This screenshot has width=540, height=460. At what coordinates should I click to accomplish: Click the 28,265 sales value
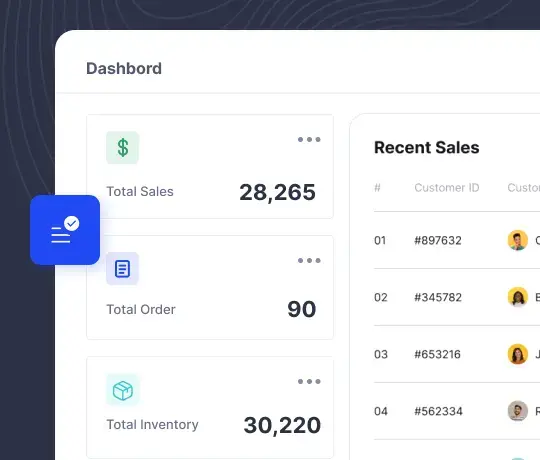coord(278,192)
